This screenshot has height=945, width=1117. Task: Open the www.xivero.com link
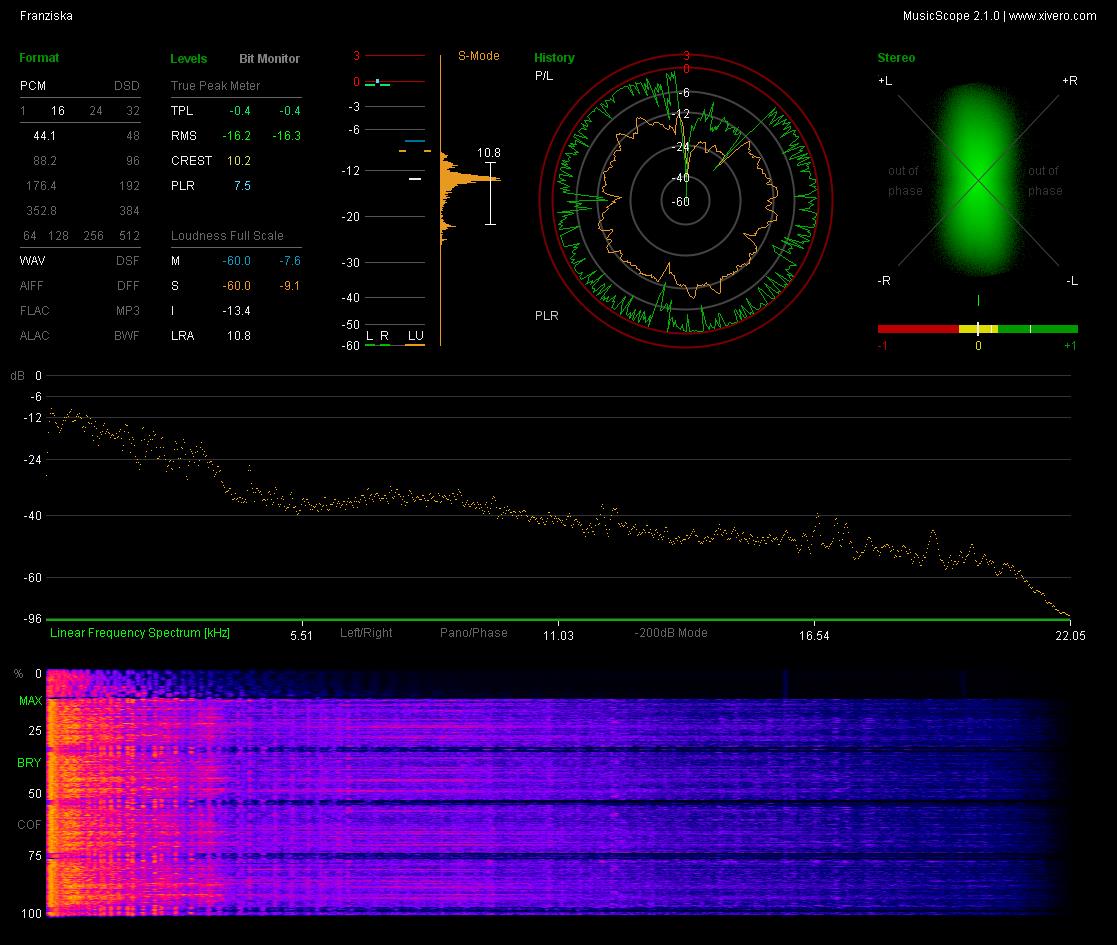1053,16
